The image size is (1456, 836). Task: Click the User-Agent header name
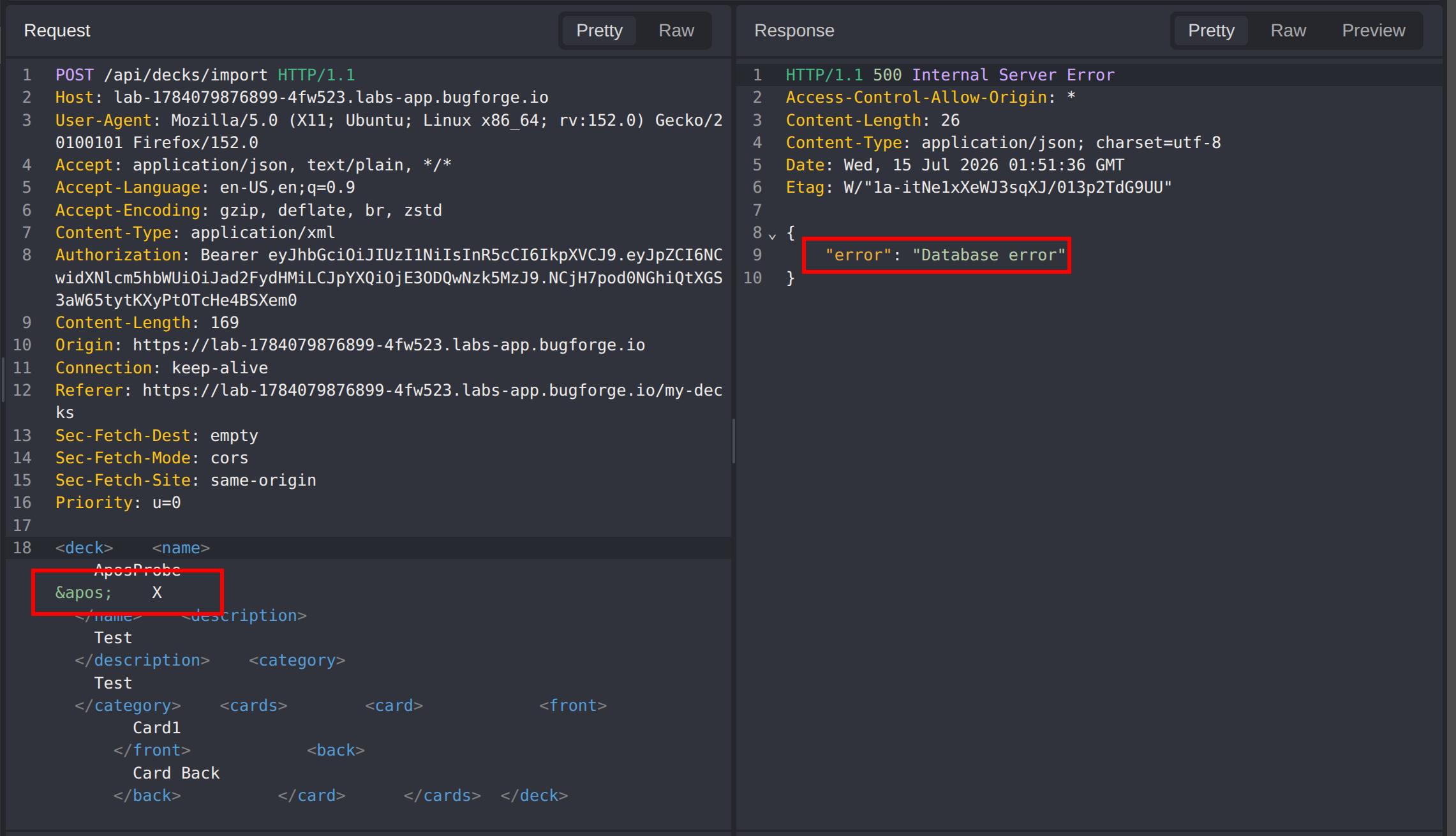pyautogui.click(x=103, y=120)
